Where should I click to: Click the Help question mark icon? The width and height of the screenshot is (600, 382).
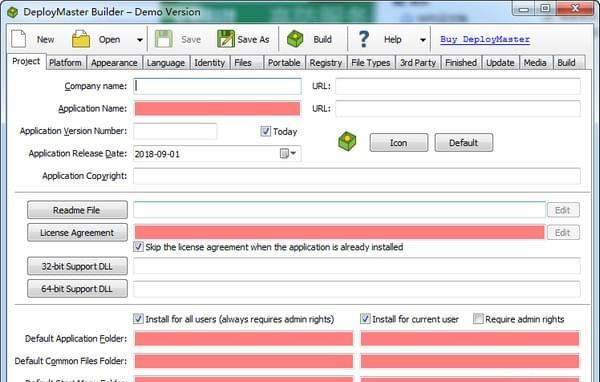coord(364,39)
